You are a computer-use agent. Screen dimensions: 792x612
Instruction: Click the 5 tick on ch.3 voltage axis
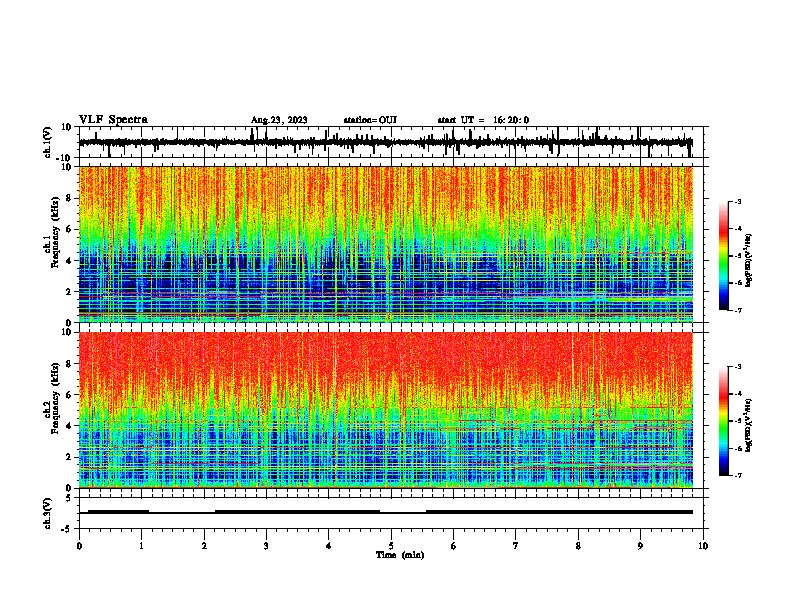click(x=69, y=498)
